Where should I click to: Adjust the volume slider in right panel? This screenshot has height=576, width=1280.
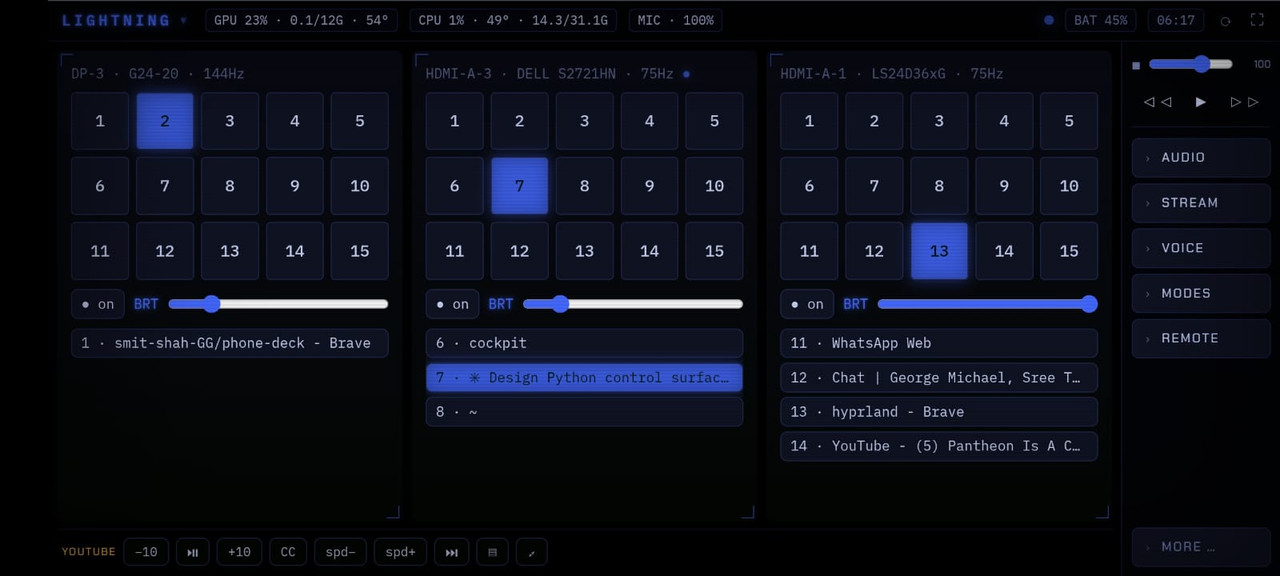coord(1191,64)
